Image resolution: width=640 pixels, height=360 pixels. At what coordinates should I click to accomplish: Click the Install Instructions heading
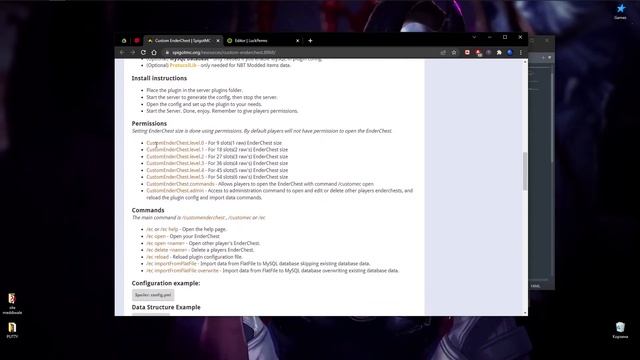coord(159,78)
